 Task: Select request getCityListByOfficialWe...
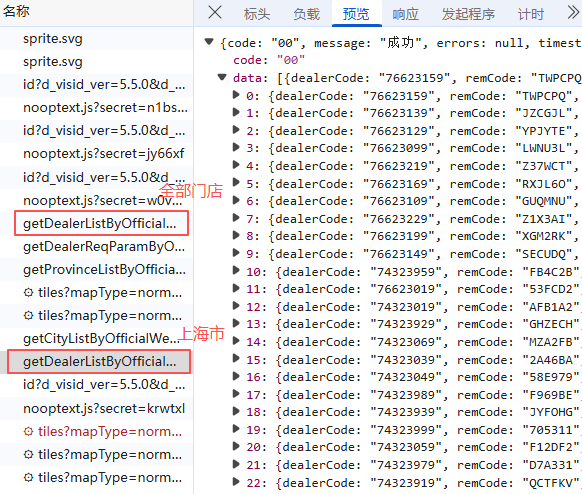[96, 338]
